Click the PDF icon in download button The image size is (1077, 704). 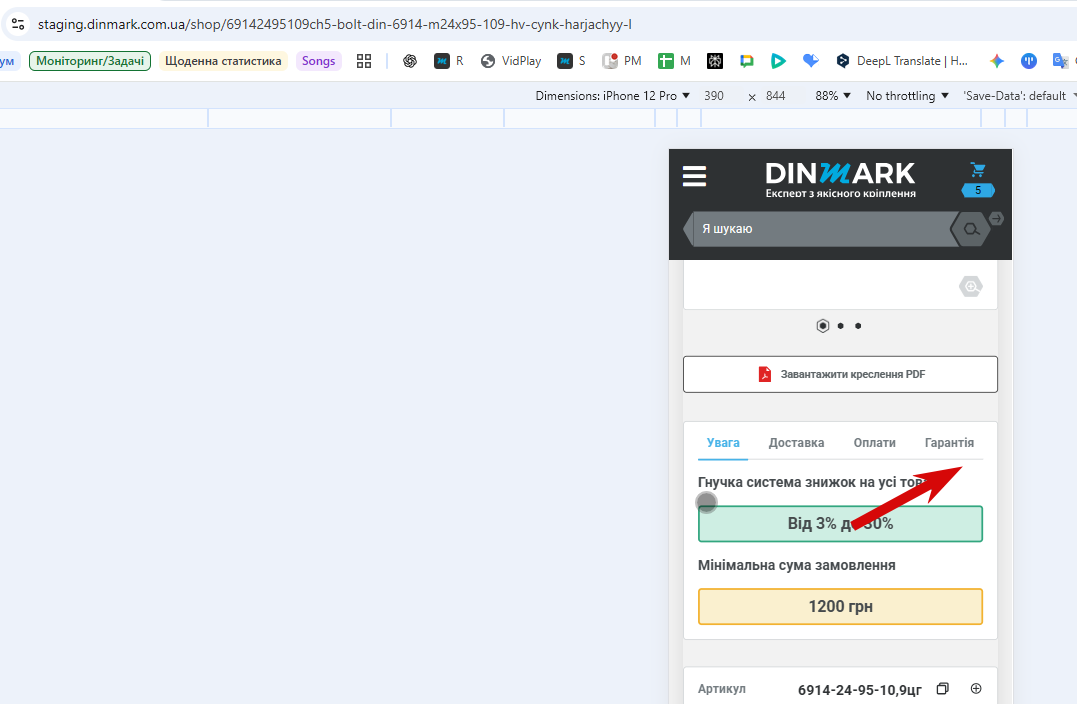pyautogui.click(x=764, y=374)
